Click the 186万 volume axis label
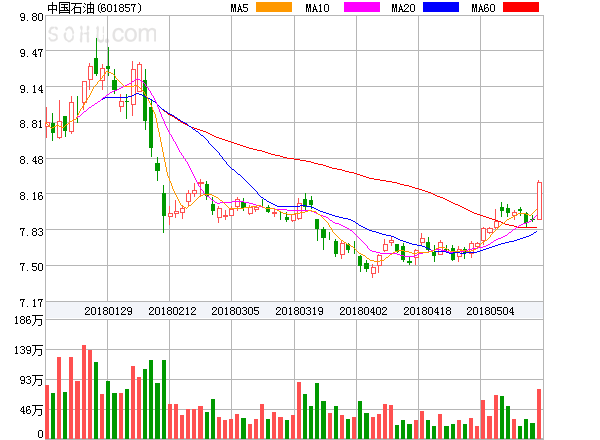This screenshot has width=600, height=440. click(x=29, y=320)
